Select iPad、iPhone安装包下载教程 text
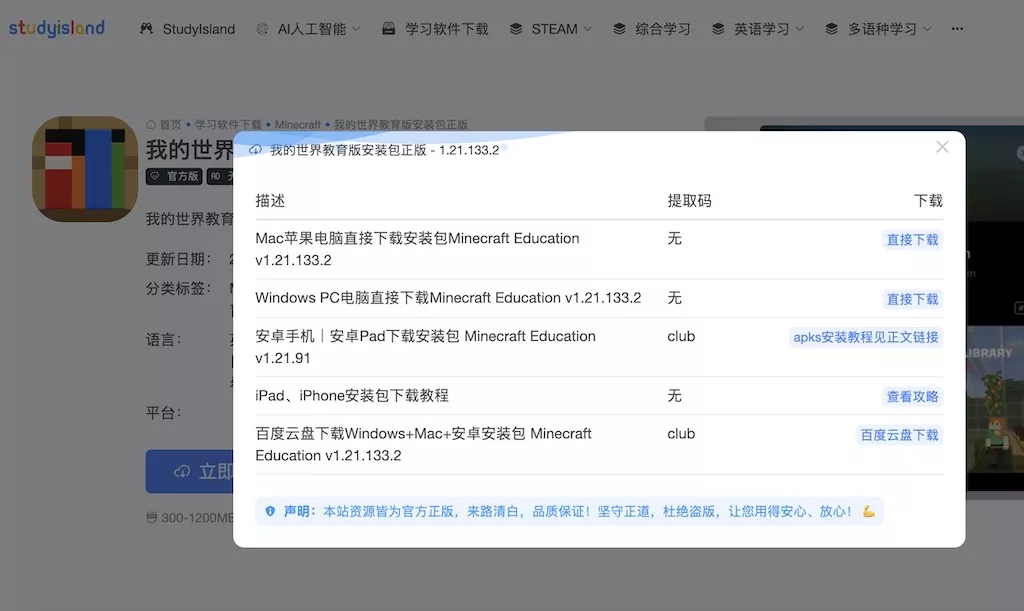The width and height of the screenshot is (1024, 611). click(351, 396)
